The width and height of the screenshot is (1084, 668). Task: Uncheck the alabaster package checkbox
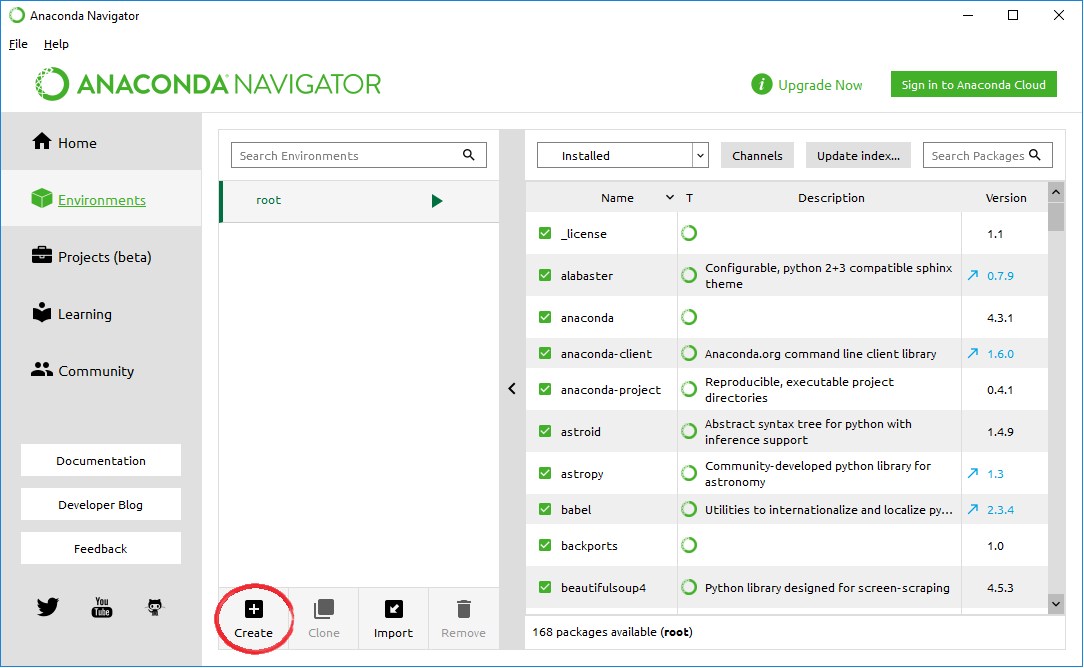(545, 275)
